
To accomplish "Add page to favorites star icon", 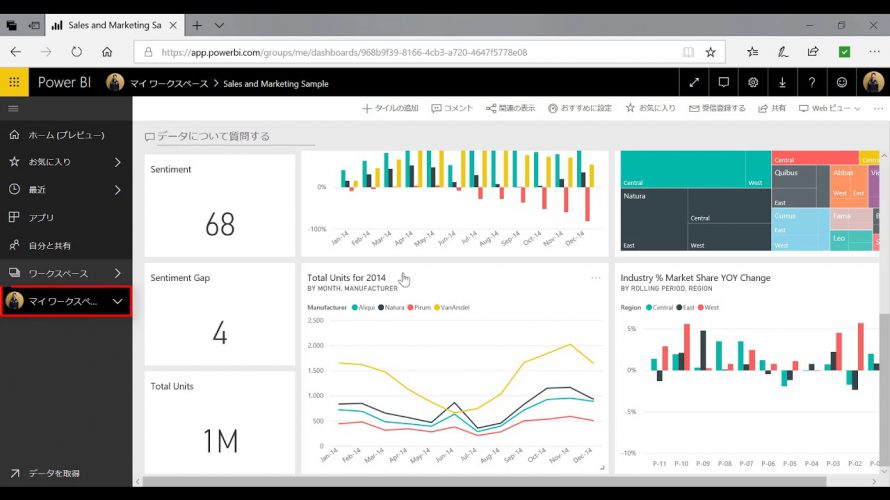I will [x=710, y=52].
